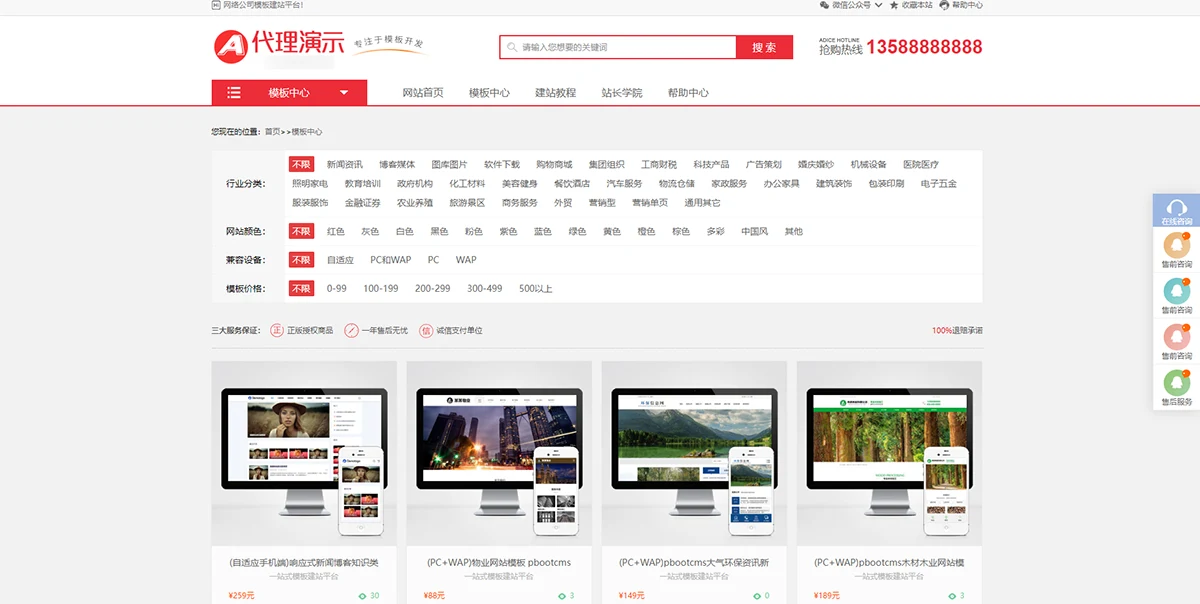Open the green QQ 售后服务 icon

(1177, 382)
